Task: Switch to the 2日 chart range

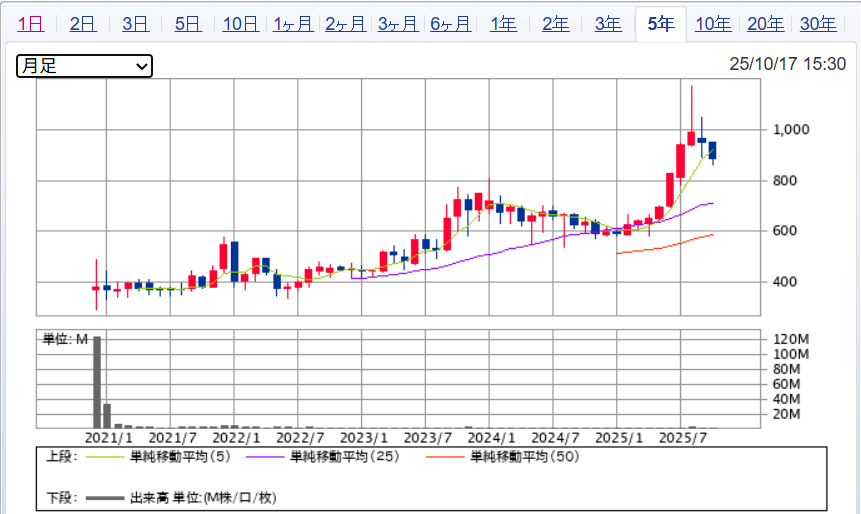Action: click(83, 24)
